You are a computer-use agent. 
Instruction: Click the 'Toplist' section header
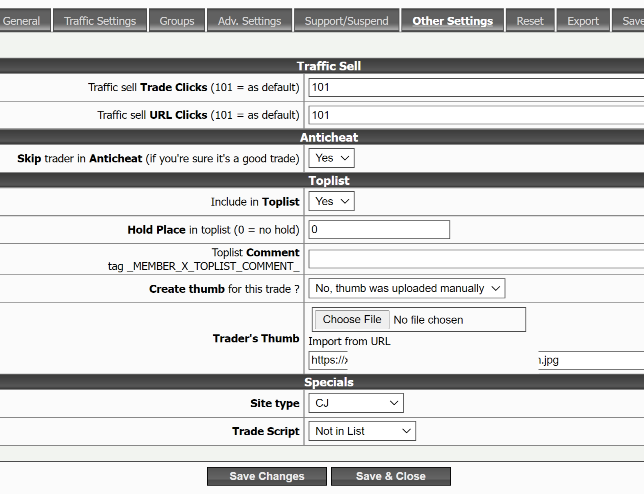pyautogui.click(x=329, y=181)
